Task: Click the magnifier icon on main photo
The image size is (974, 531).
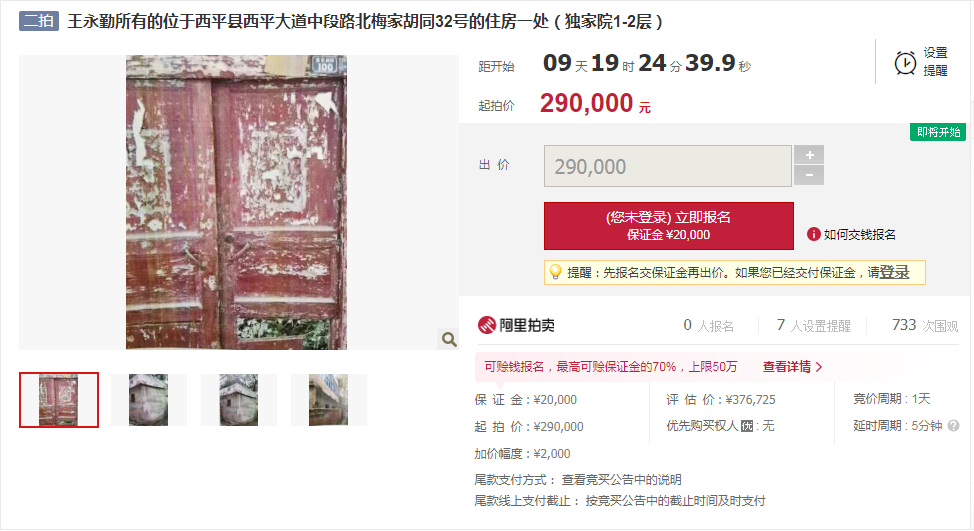Action: pyautogui.click(x=449, y=339)
